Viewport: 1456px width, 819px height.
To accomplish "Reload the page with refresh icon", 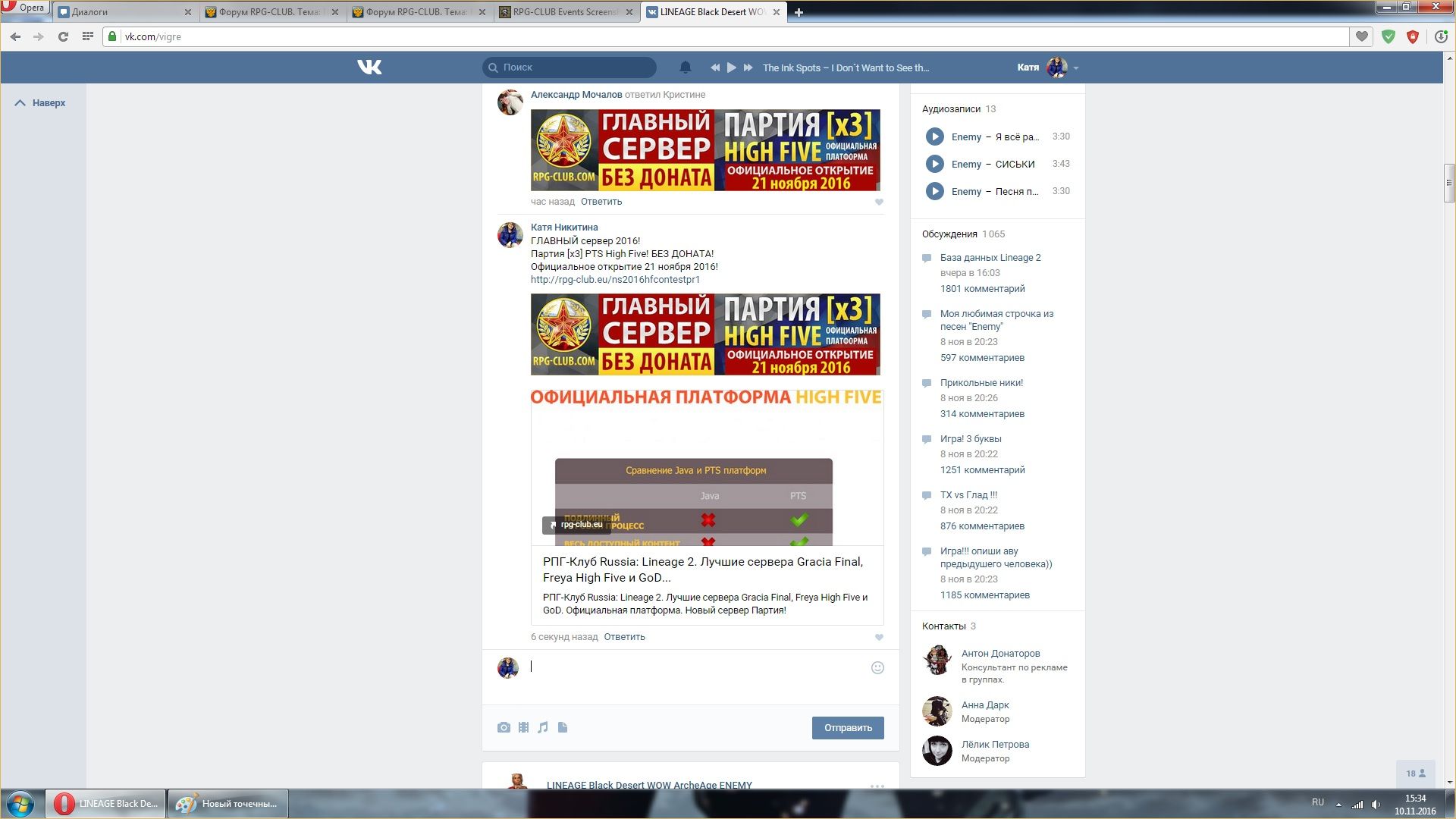I will 63,36.
